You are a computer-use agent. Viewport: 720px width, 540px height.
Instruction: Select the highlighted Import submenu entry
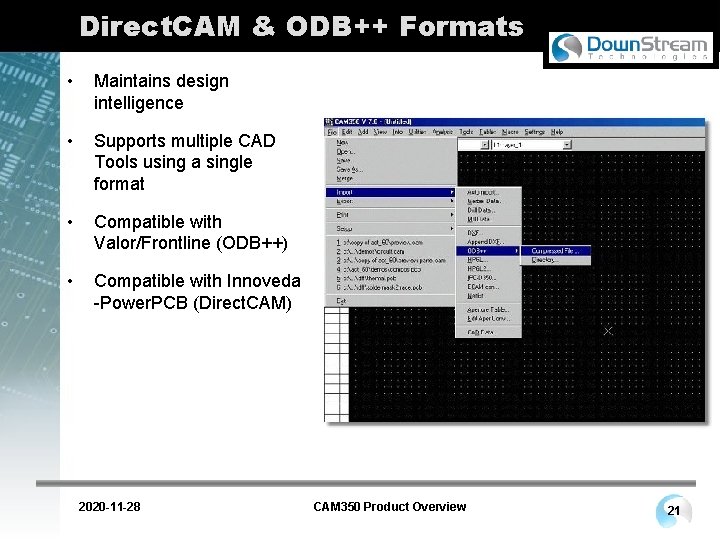click(391, 192)
